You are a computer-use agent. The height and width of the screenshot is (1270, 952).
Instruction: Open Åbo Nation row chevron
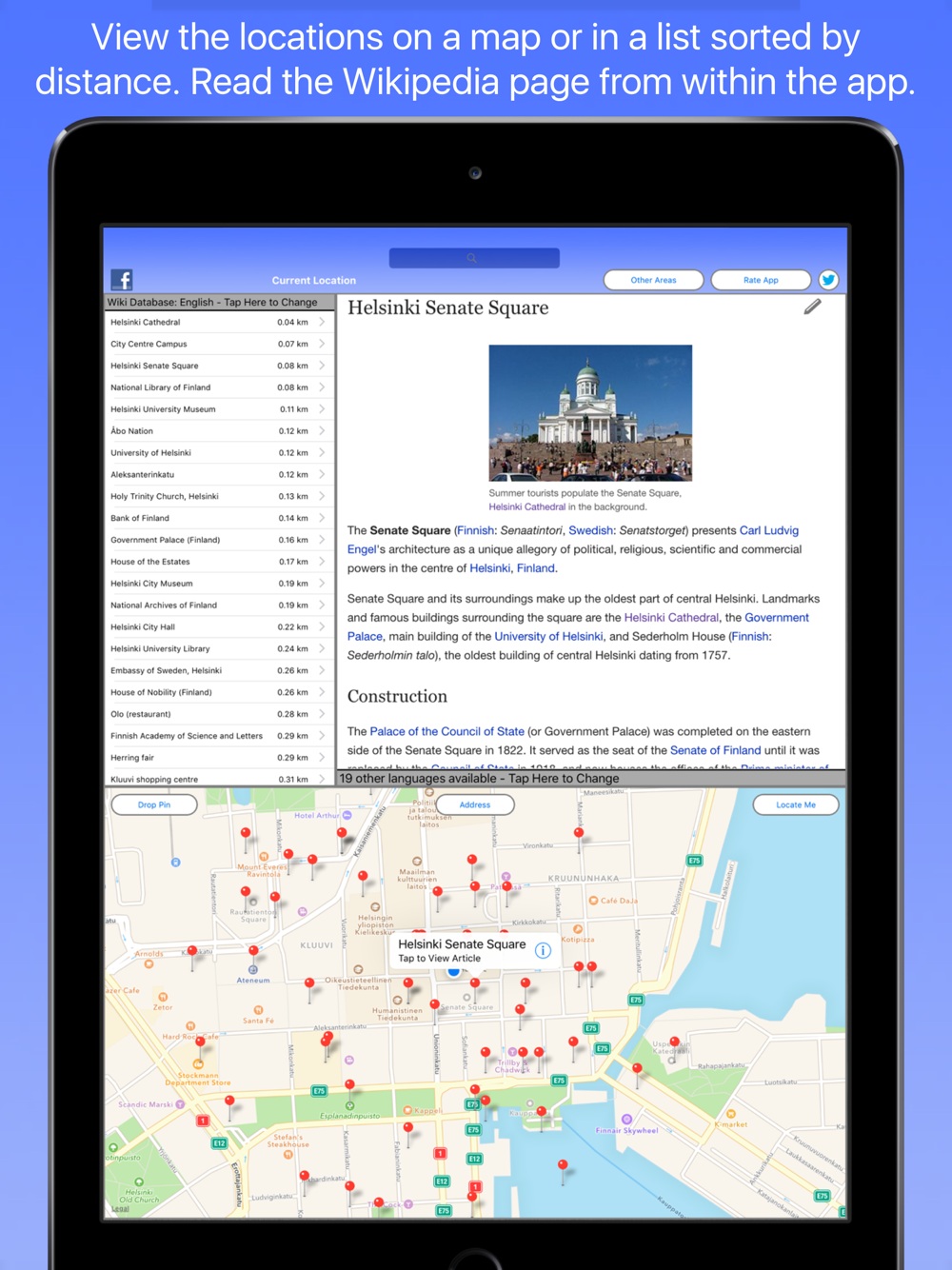pyautogui.click(x=322, y=431)
